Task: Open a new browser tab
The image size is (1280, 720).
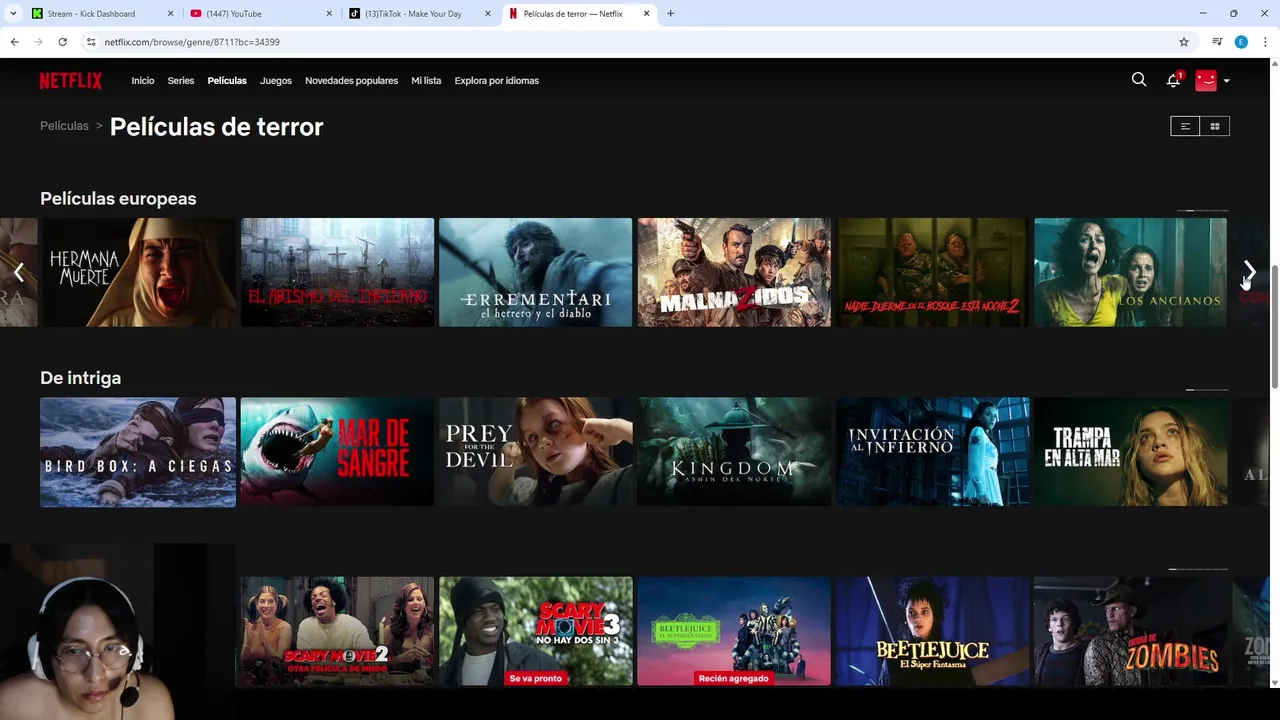Action: (670, 14)
